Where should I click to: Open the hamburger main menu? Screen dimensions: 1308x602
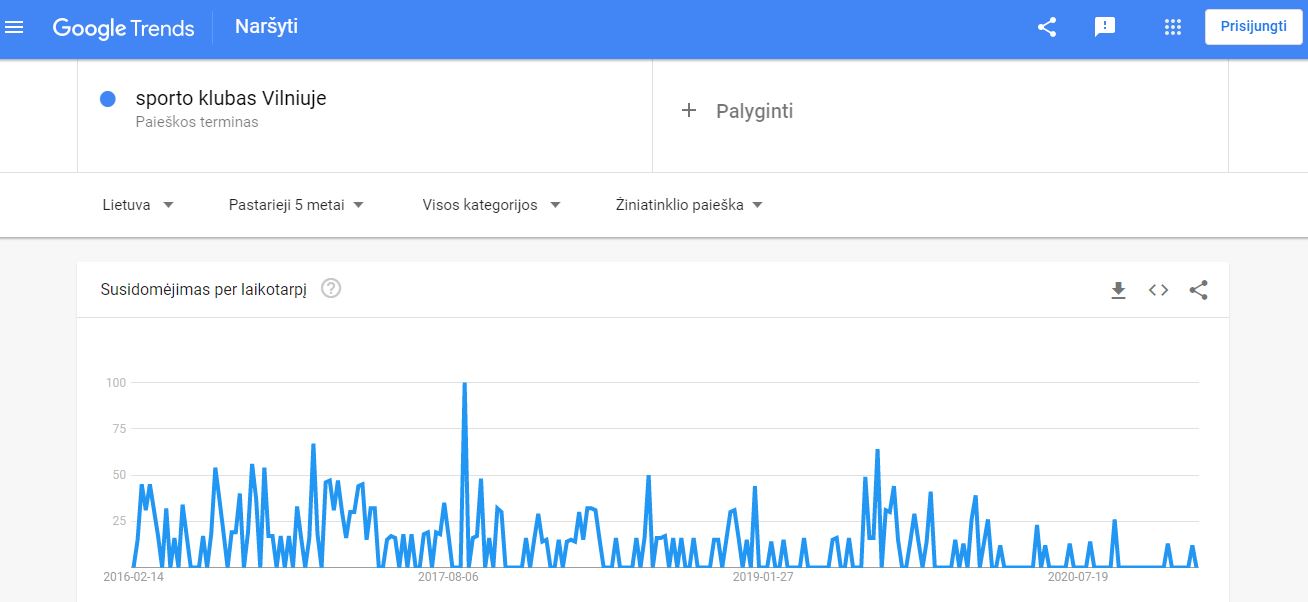tap(15, 27)
